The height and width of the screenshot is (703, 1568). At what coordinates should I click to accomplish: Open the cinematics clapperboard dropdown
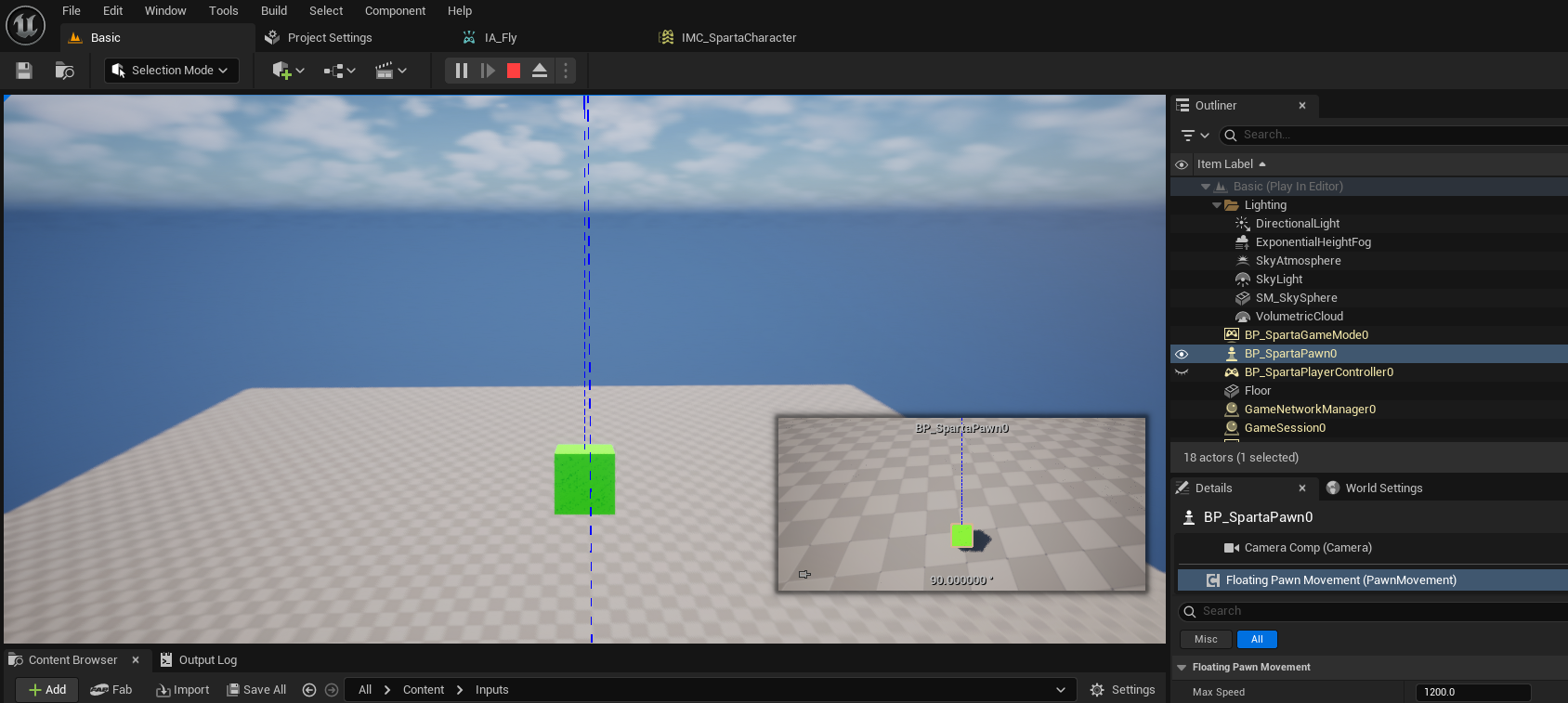pos(390,71)
